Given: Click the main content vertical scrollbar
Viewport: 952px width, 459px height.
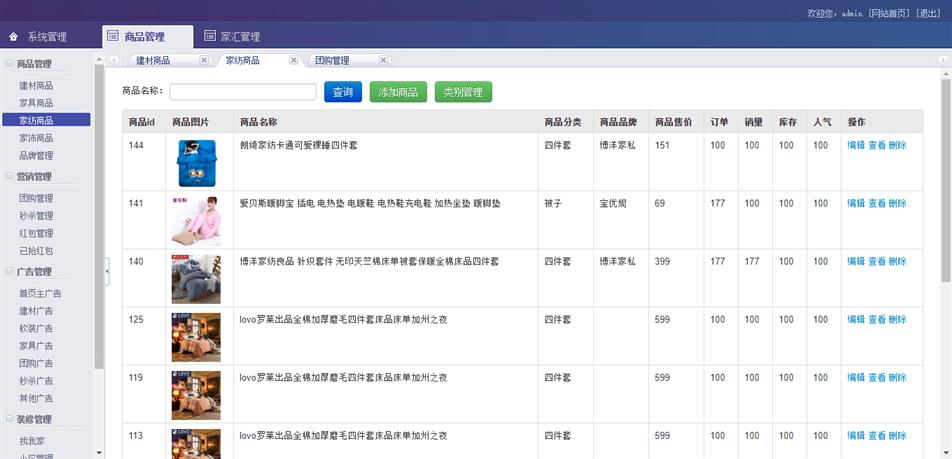Looking at the screenshot, I should click(945, 182).
